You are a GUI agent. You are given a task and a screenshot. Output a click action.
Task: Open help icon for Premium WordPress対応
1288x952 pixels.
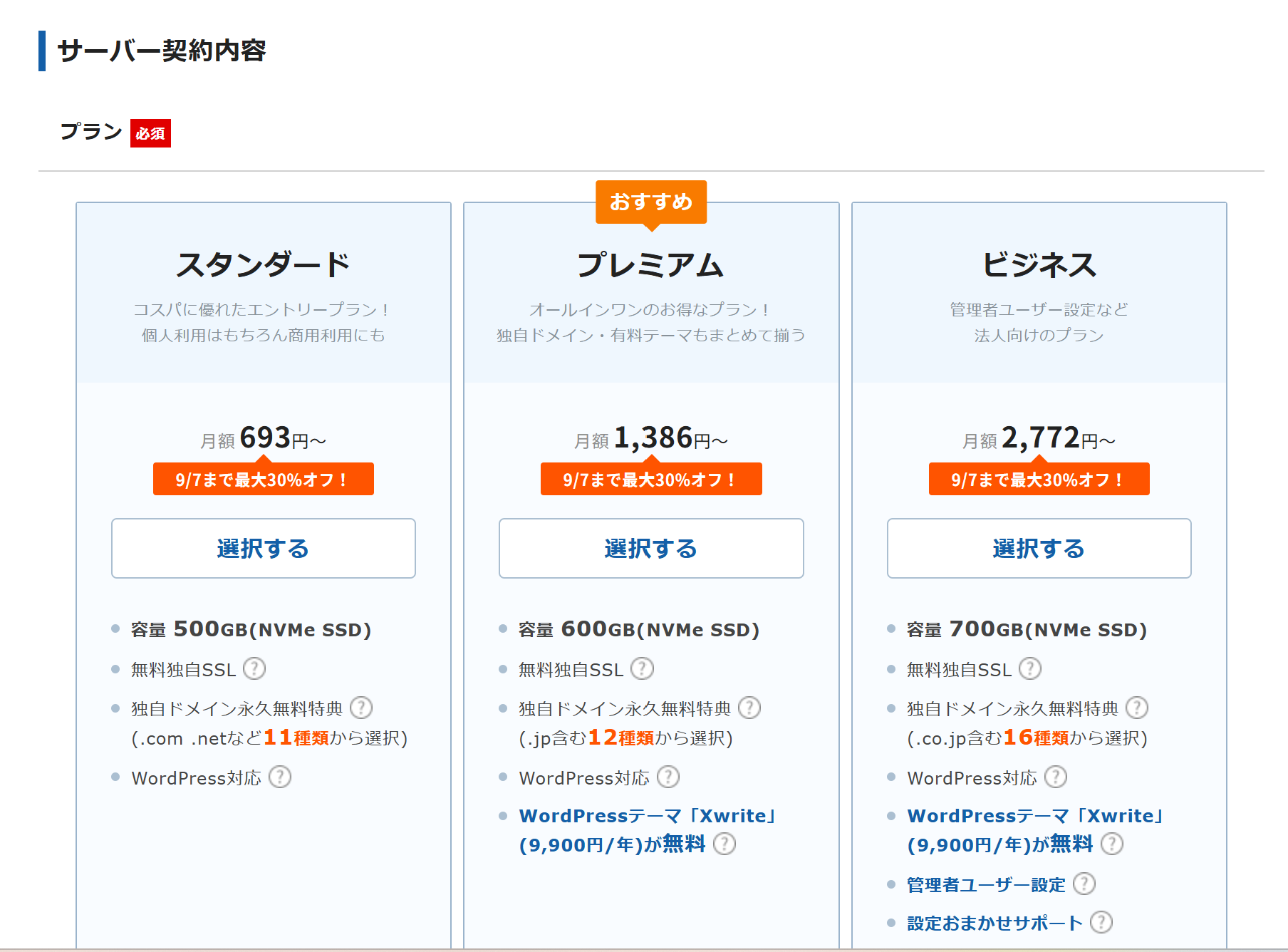click(668, 777)
